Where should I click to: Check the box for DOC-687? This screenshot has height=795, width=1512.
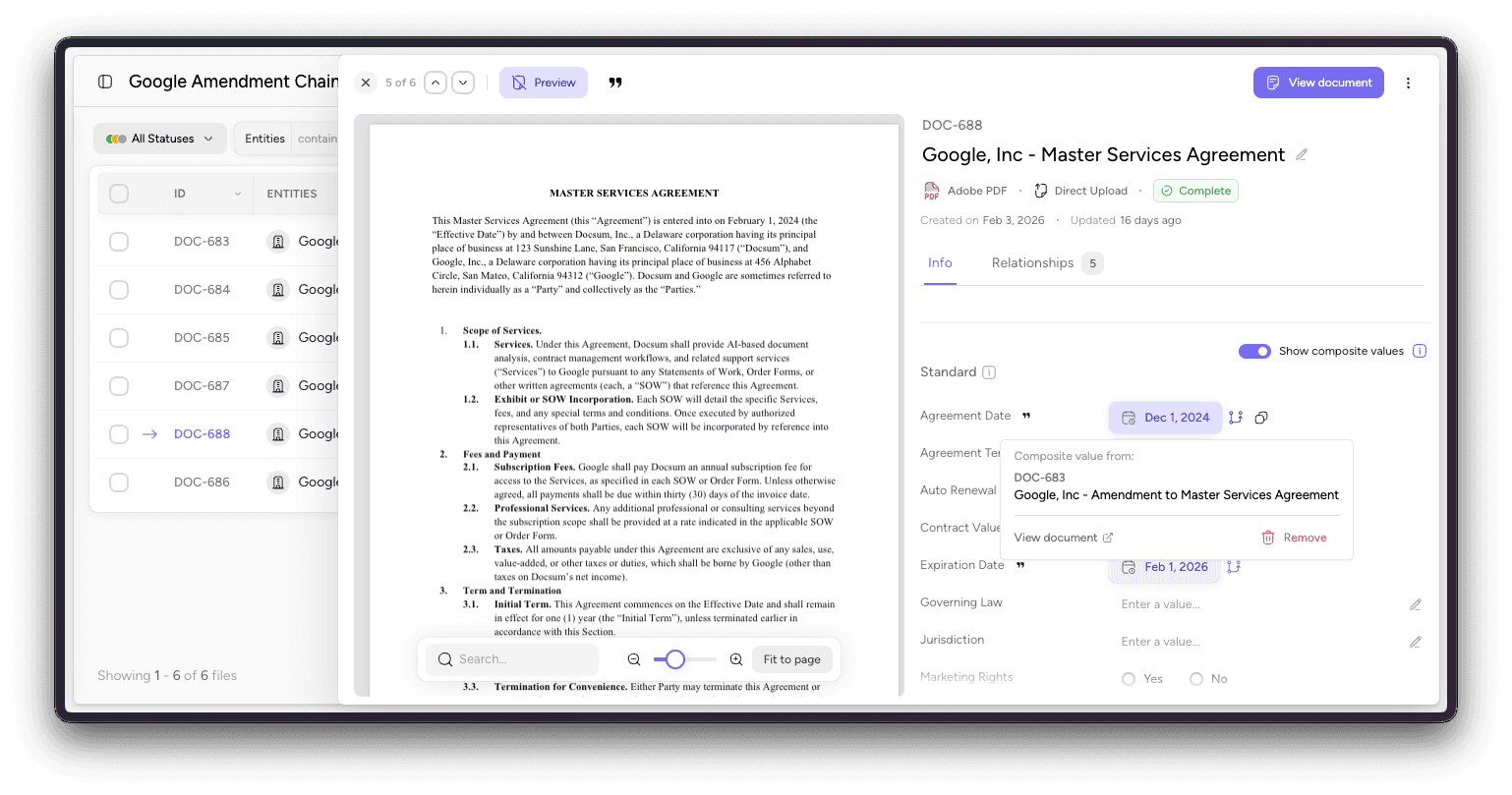click(119, 385)
